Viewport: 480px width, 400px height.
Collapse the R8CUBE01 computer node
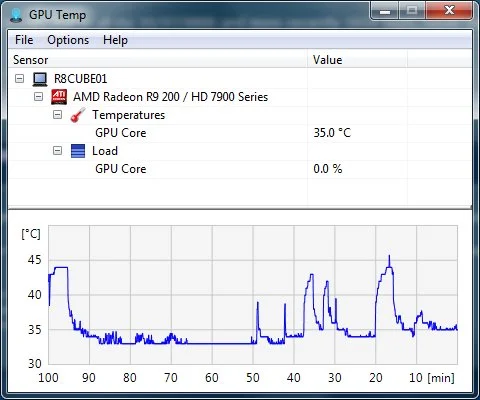20,79
